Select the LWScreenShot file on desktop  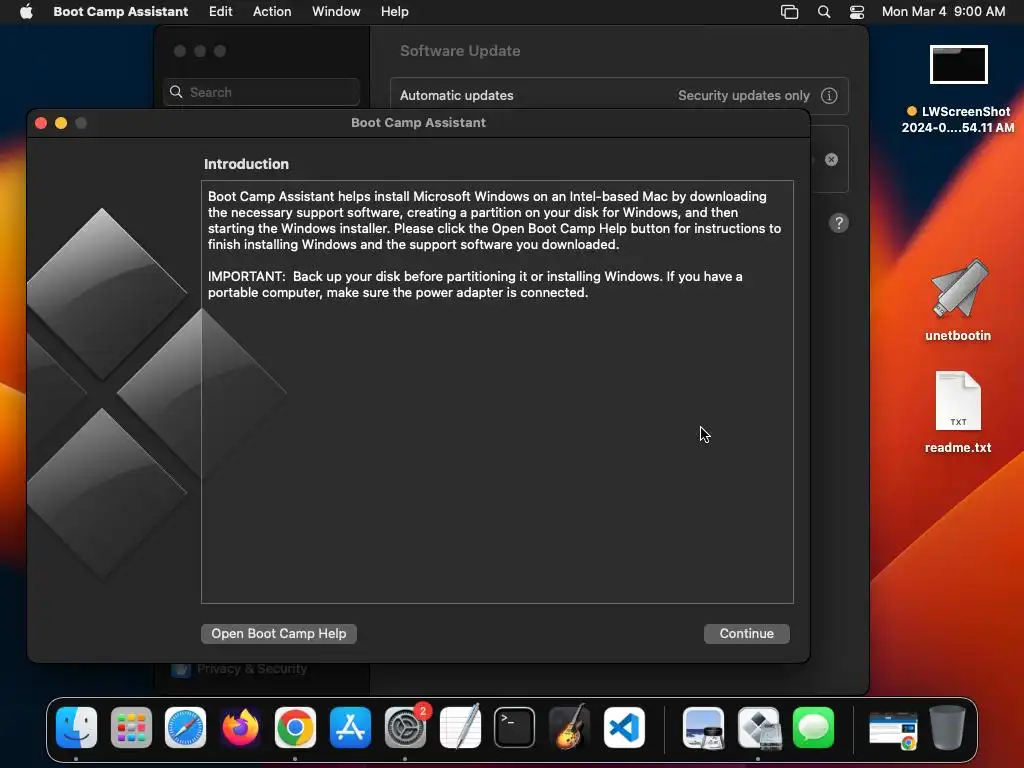click(958, 89)
